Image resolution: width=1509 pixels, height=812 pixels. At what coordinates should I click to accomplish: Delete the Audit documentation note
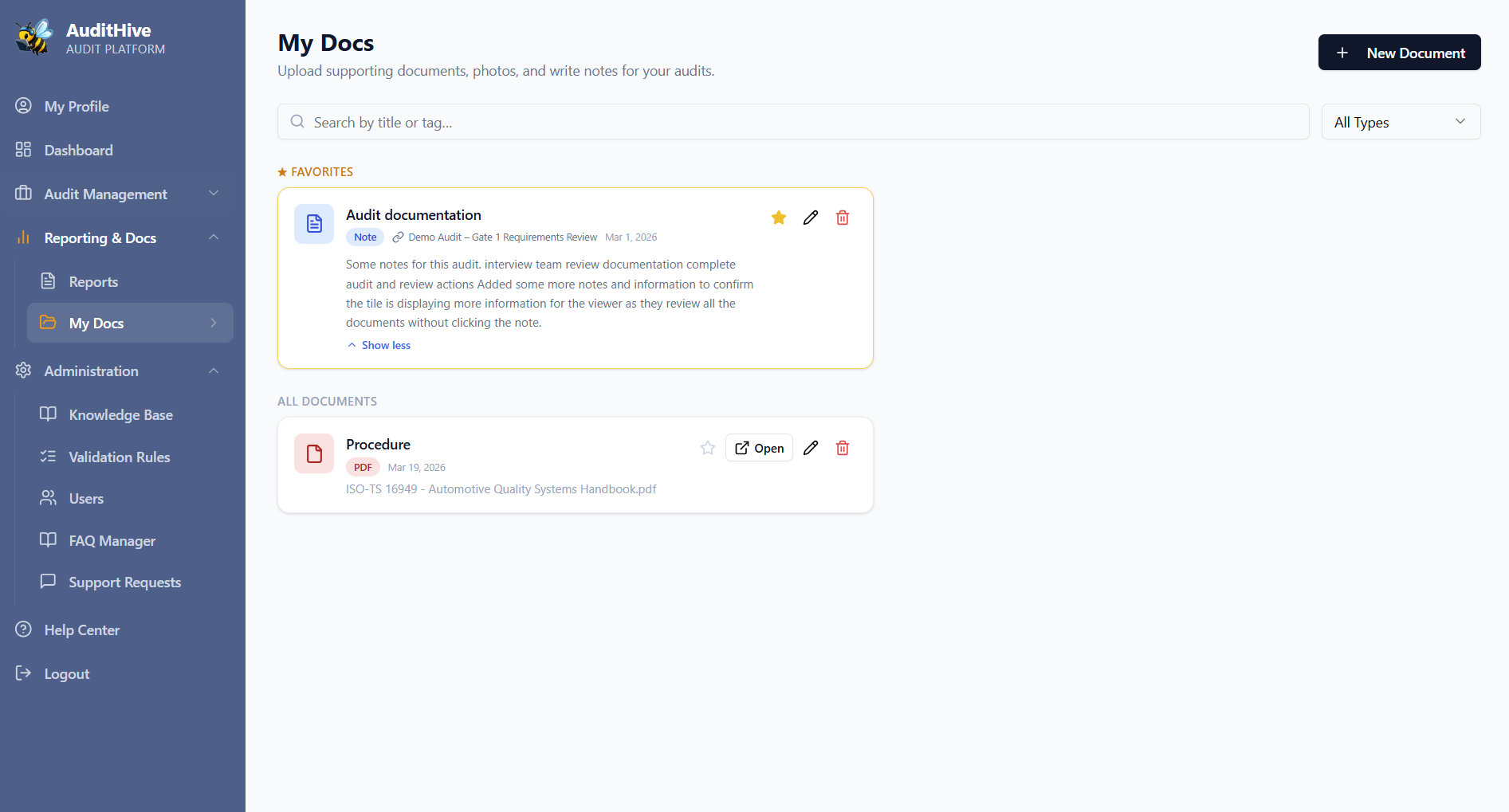click(x=843, y=218)
